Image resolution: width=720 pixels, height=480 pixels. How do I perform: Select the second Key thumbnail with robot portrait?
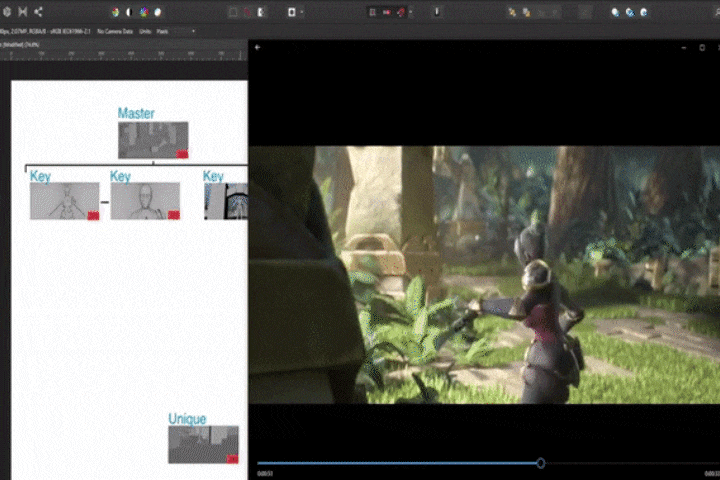pos(145,201)
